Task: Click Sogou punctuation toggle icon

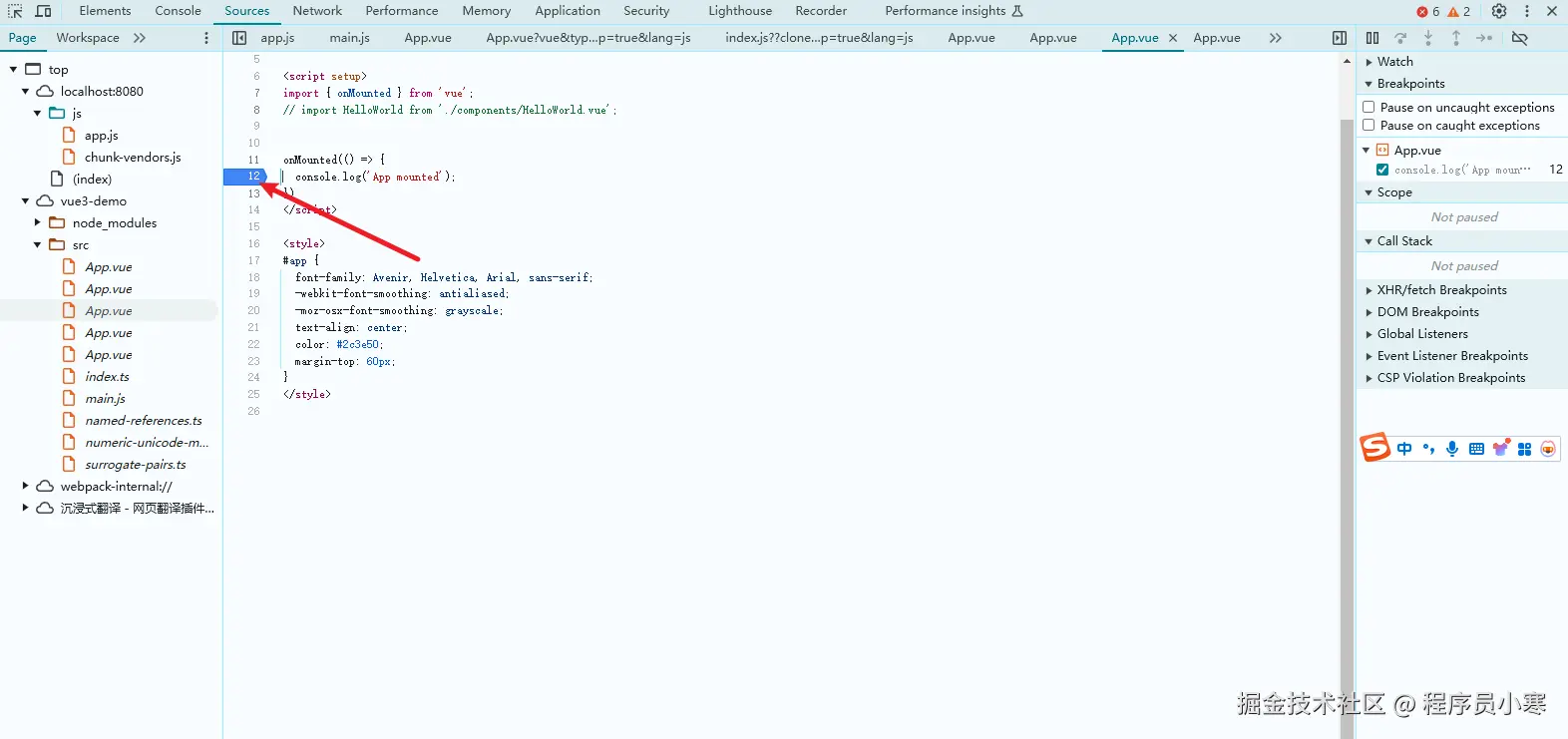Action: tap(1428, 449)
